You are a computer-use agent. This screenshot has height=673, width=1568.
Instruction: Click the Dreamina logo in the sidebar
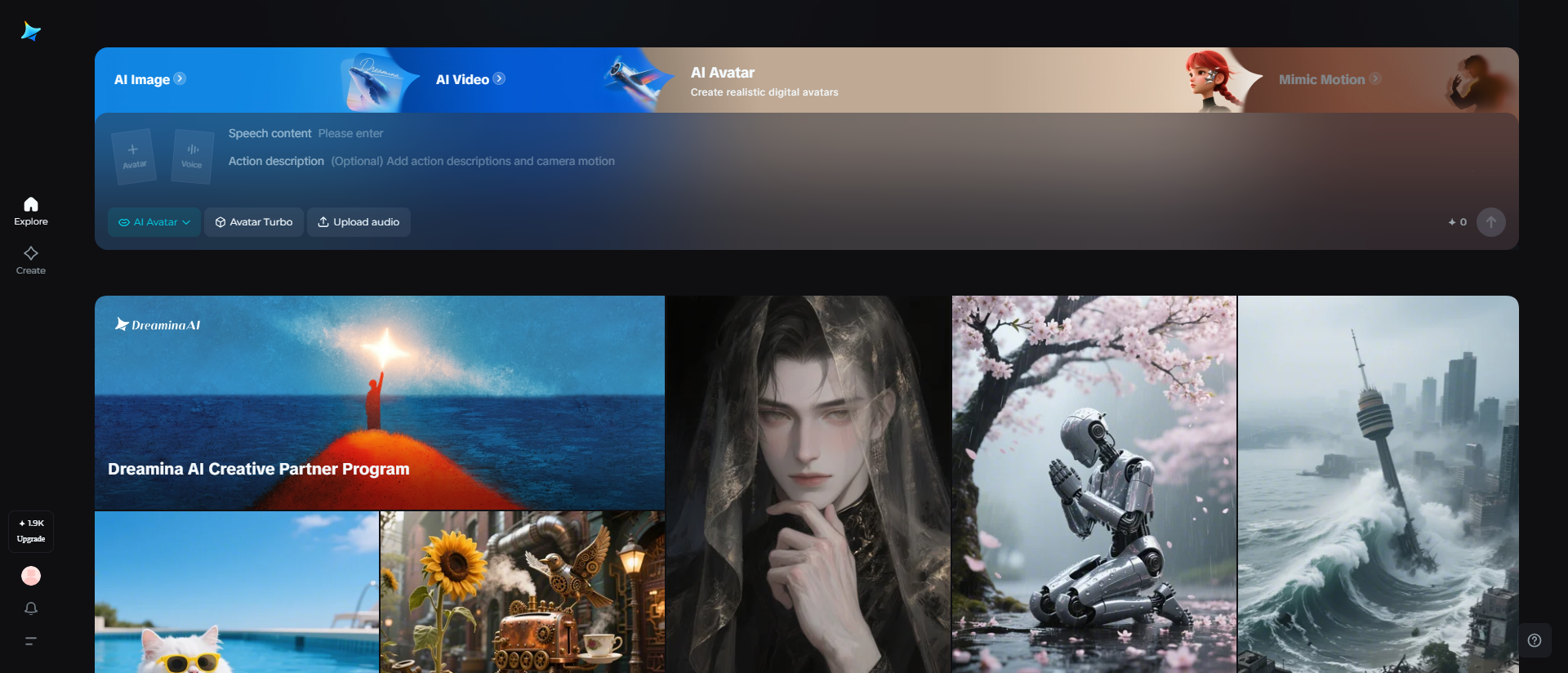[x=31, y=31]
